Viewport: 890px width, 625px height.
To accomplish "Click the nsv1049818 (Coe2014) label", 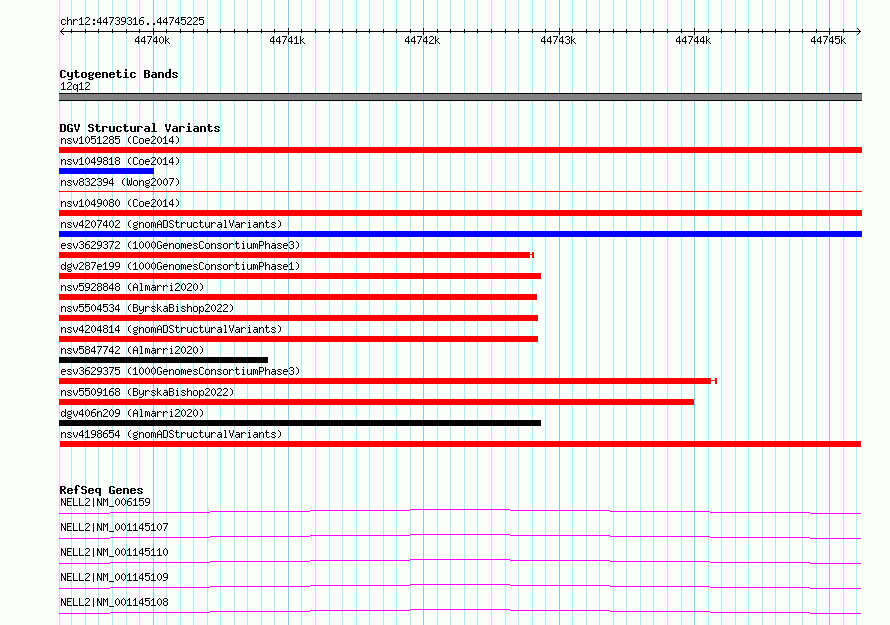I will 120,161.
